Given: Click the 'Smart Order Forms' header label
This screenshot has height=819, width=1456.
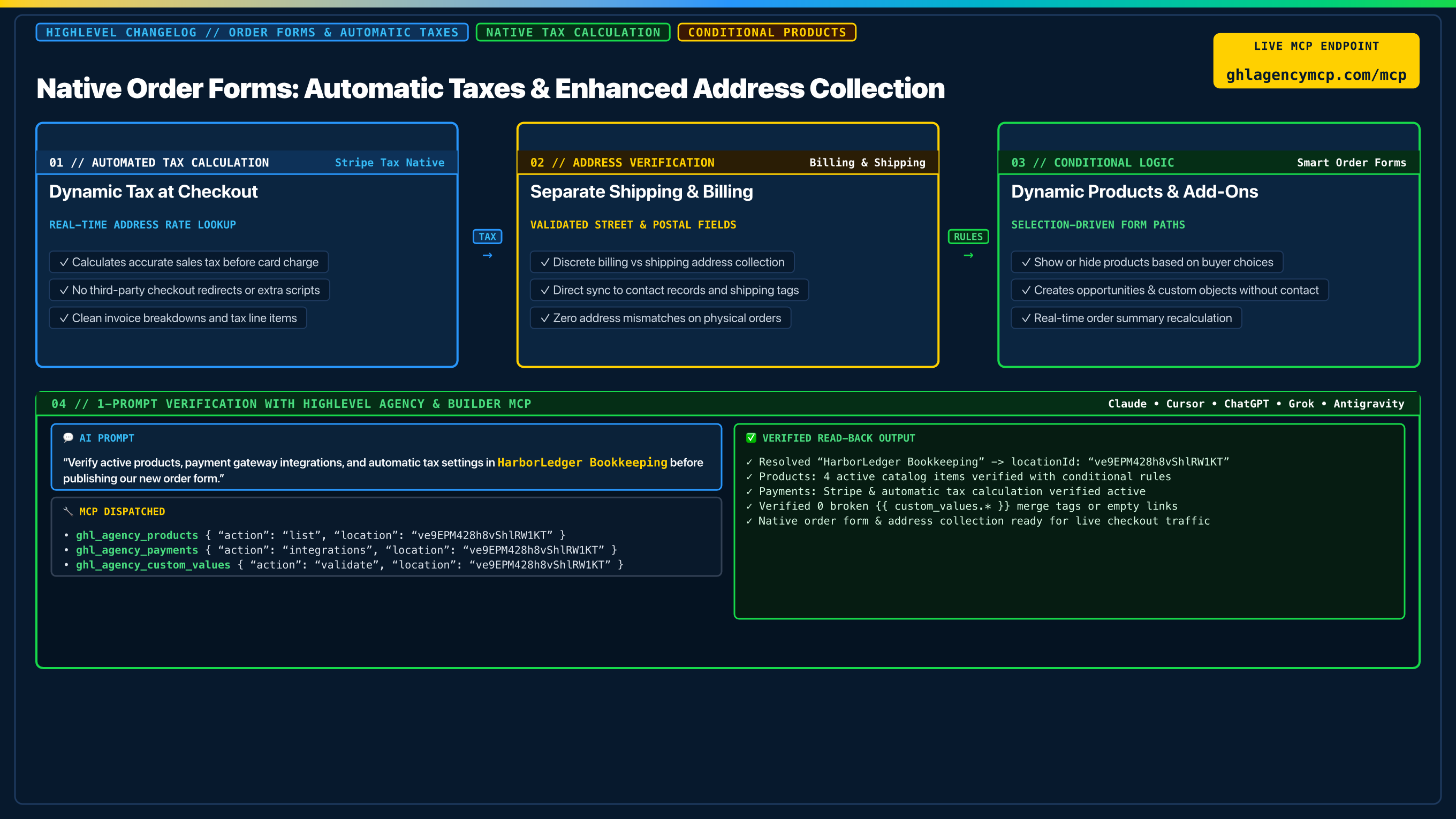Looking at the screenshot, I should 1352,162.
